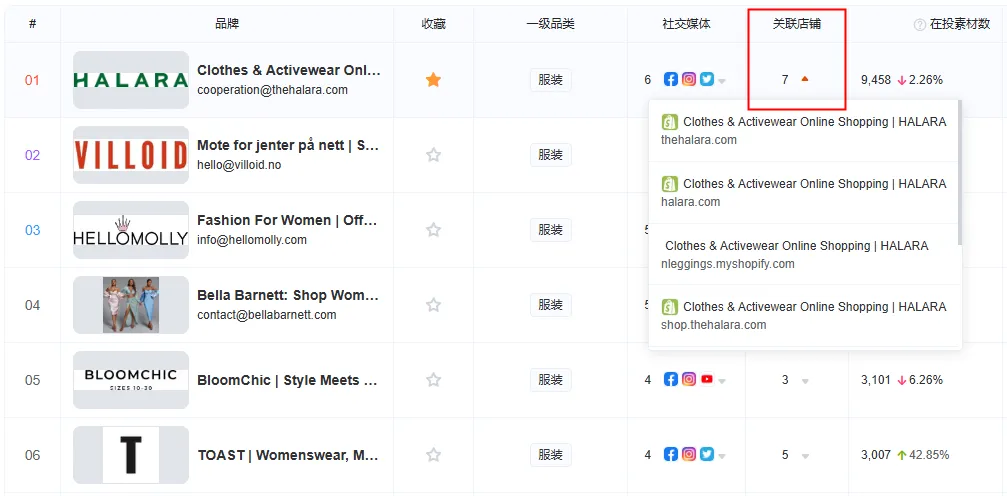This screenshot has height=496, width=1007.
Task: Click the Hello Molly logo thumbnail
Action: (131, 230)
